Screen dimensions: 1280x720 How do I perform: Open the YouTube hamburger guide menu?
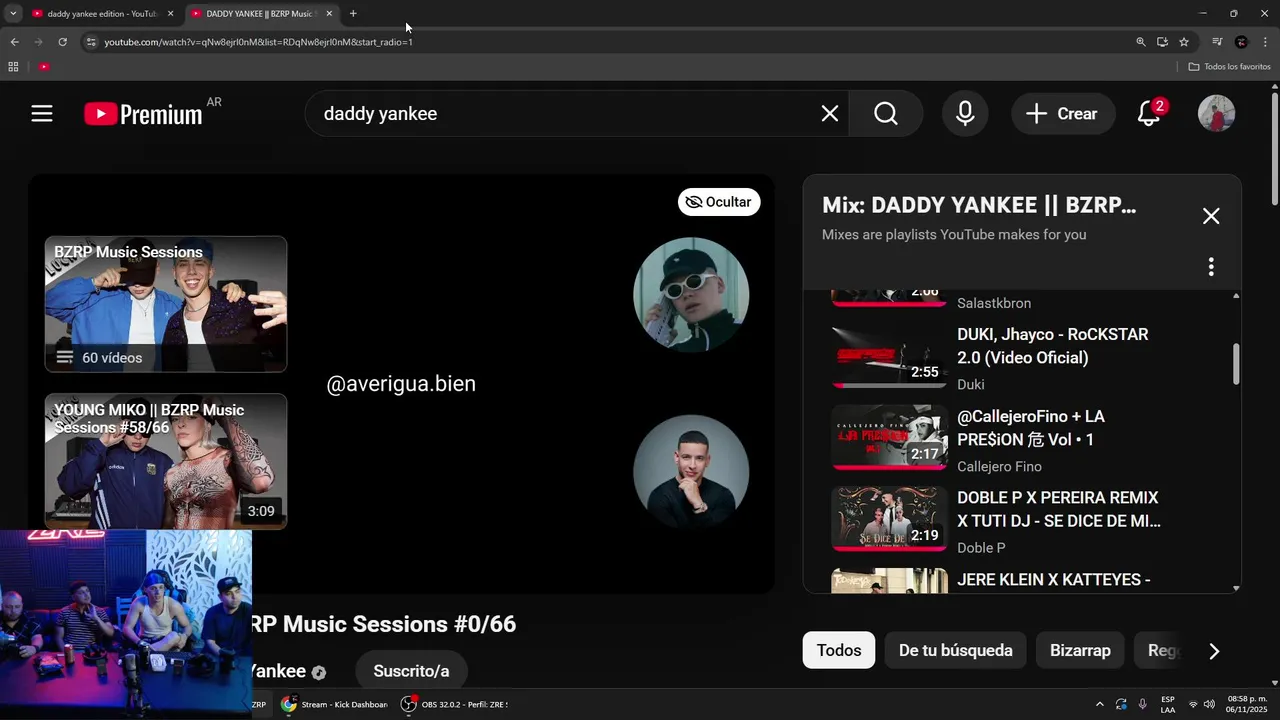coord(42,114)
